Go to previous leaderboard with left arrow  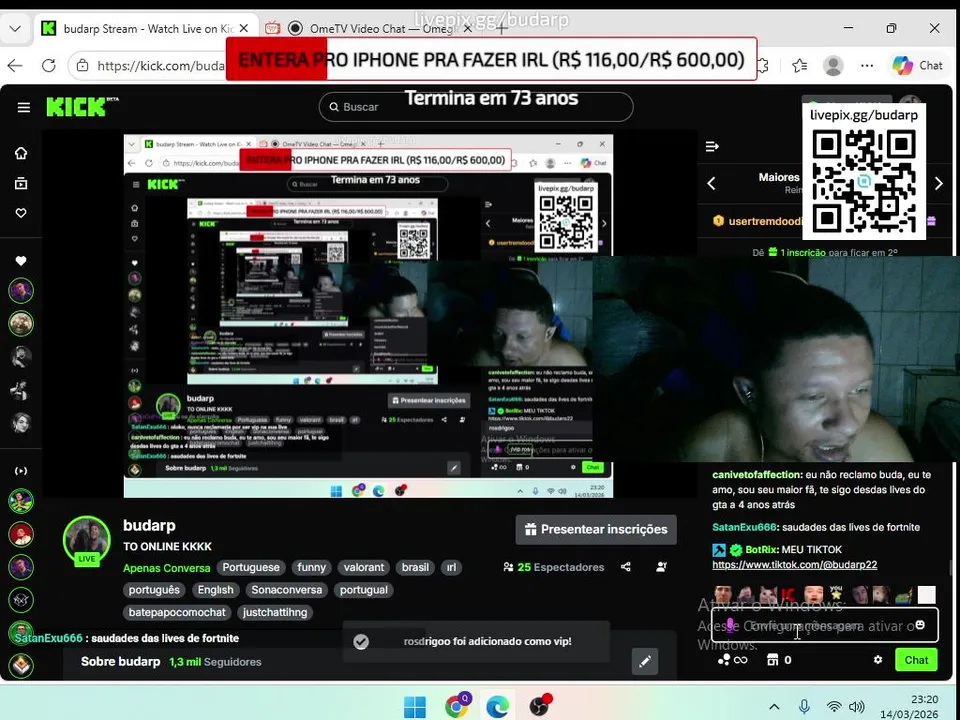(711, 183)
